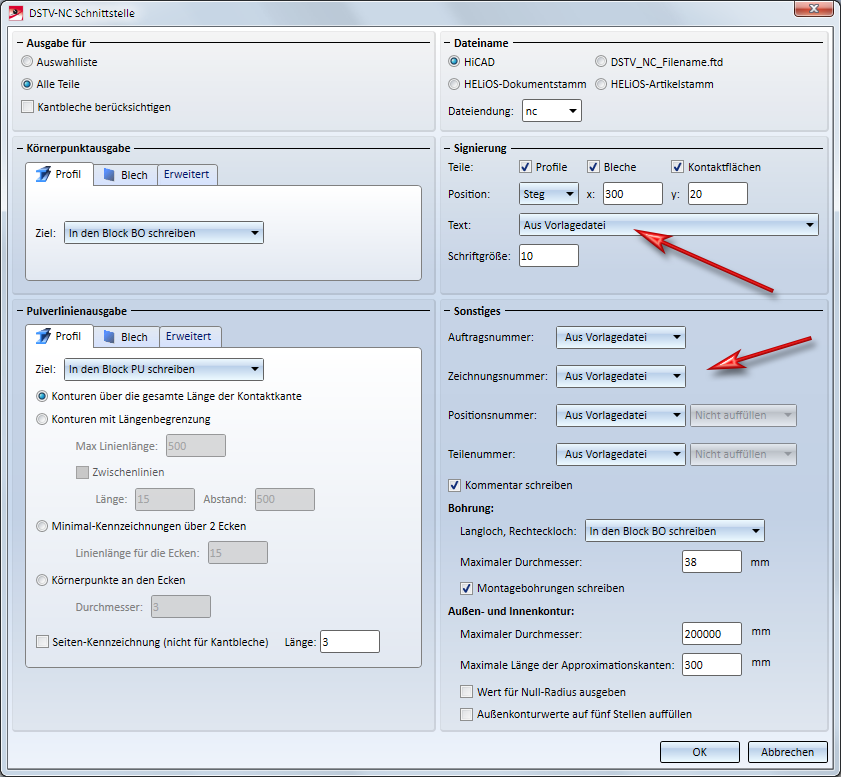Open the Dateiendung dropdown
Image resolution: width=841 pixels, height=777 pixels.
click(x=551, y=111)
